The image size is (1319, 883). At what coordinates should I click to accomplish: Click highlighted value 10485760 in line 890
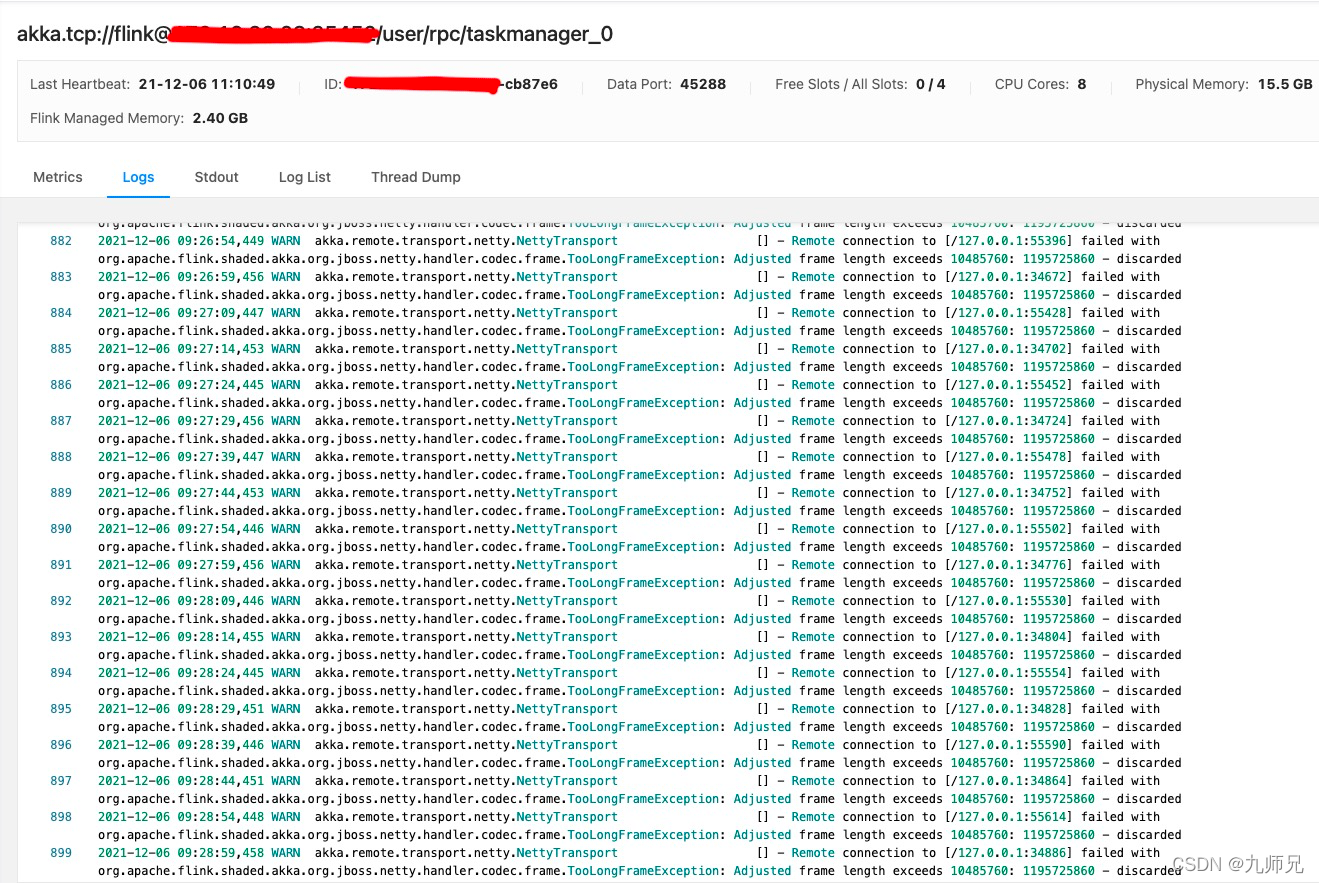click(979, 547)
